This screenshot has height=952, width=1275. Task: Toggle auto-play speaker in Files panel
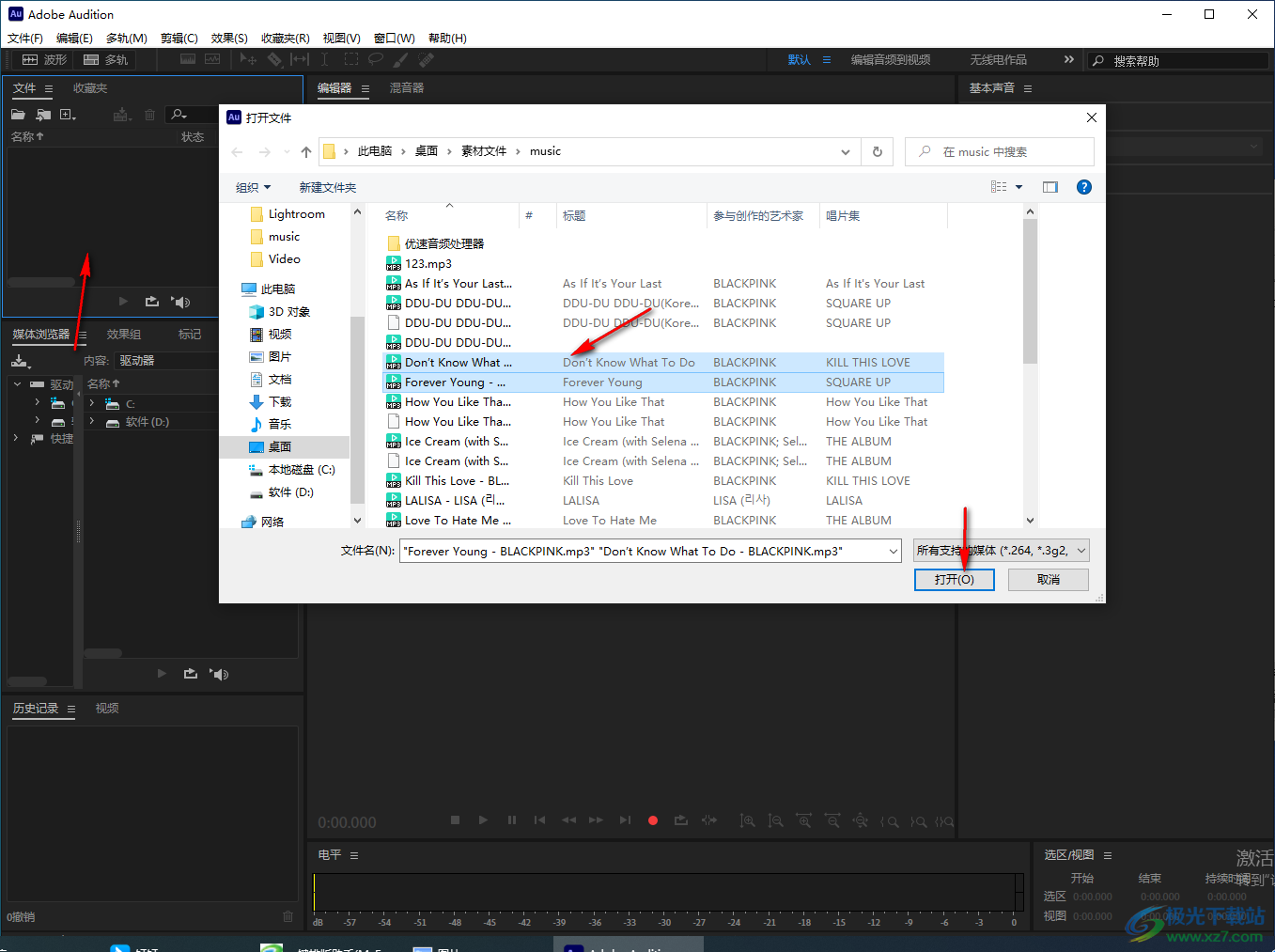(x=181, y=302)
